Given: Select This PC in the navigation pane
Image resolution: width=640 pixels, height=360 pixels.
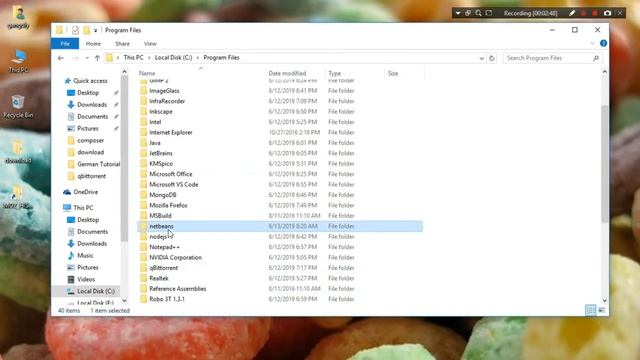Looking at the screenshot, I should coord(83,208).
